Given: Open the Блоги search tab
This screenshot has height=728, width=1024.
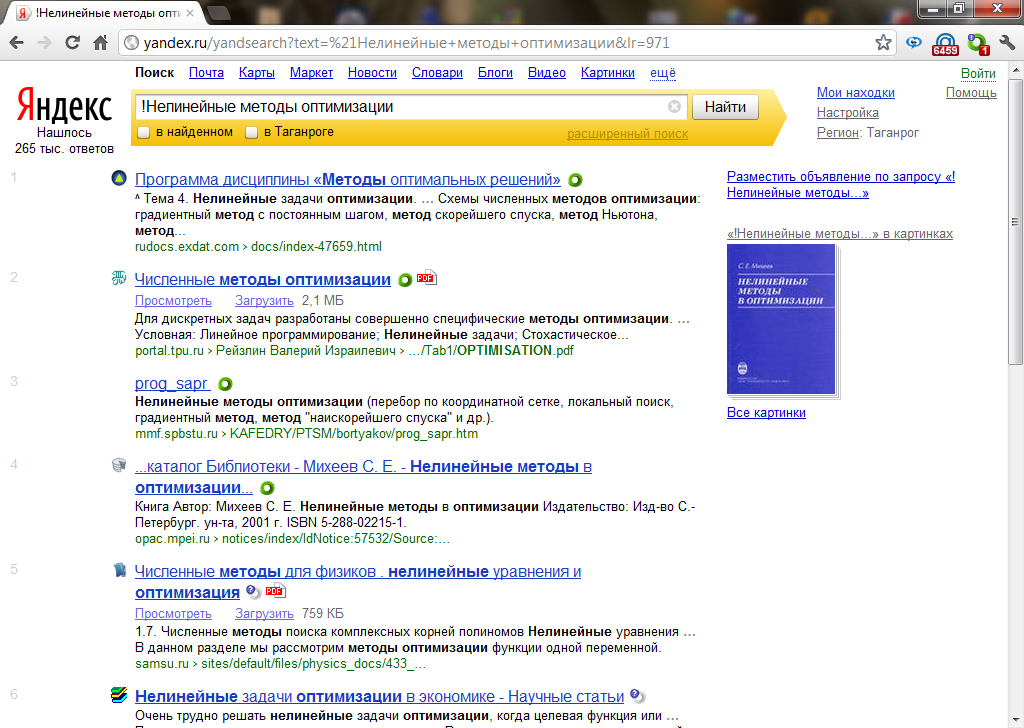Looking at the screenshot, I should (495, 73).
